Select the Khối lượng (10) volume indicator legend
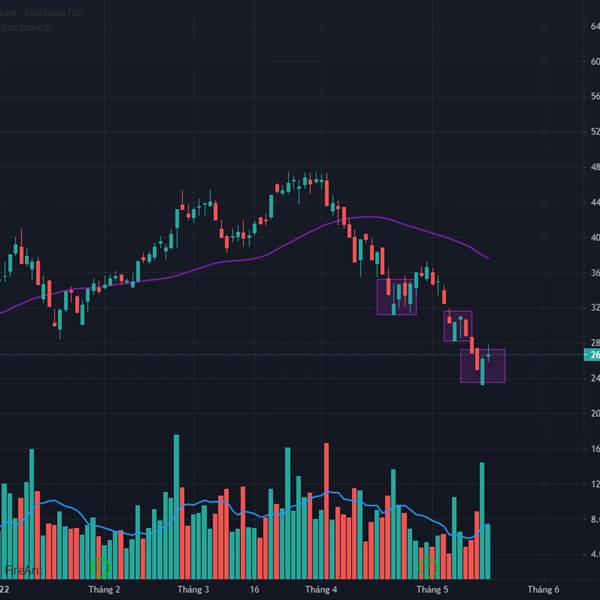 click(41, 13)
